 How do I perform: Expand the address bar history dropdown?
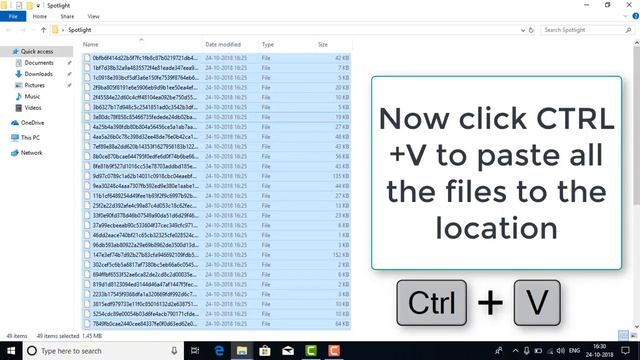(x=523, y=30)
